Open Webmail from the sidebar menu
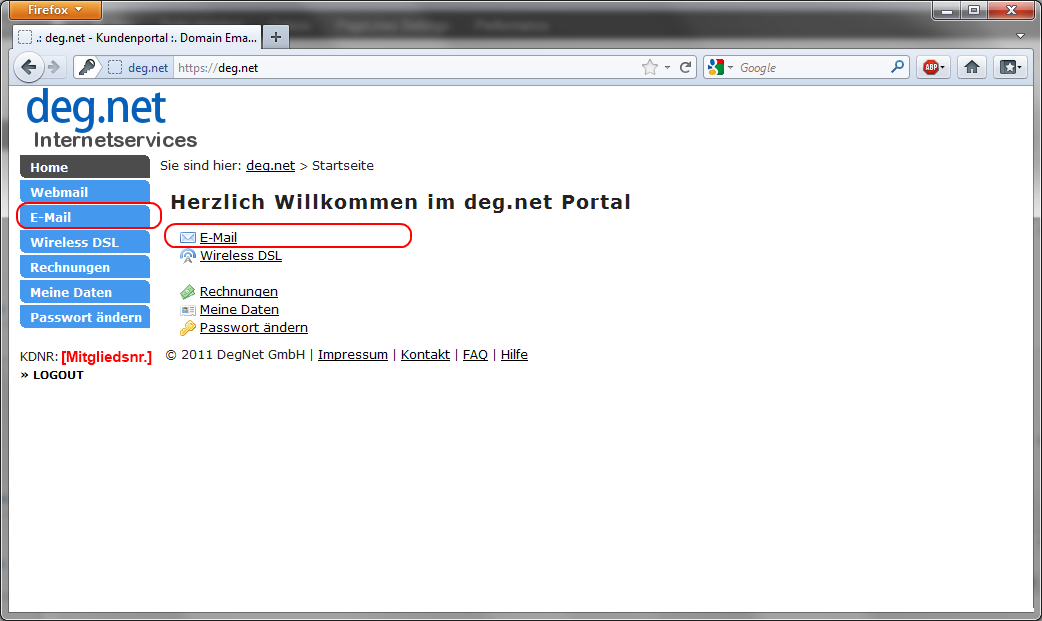Viewport: 1042px width, 621px height. (84, 192)
